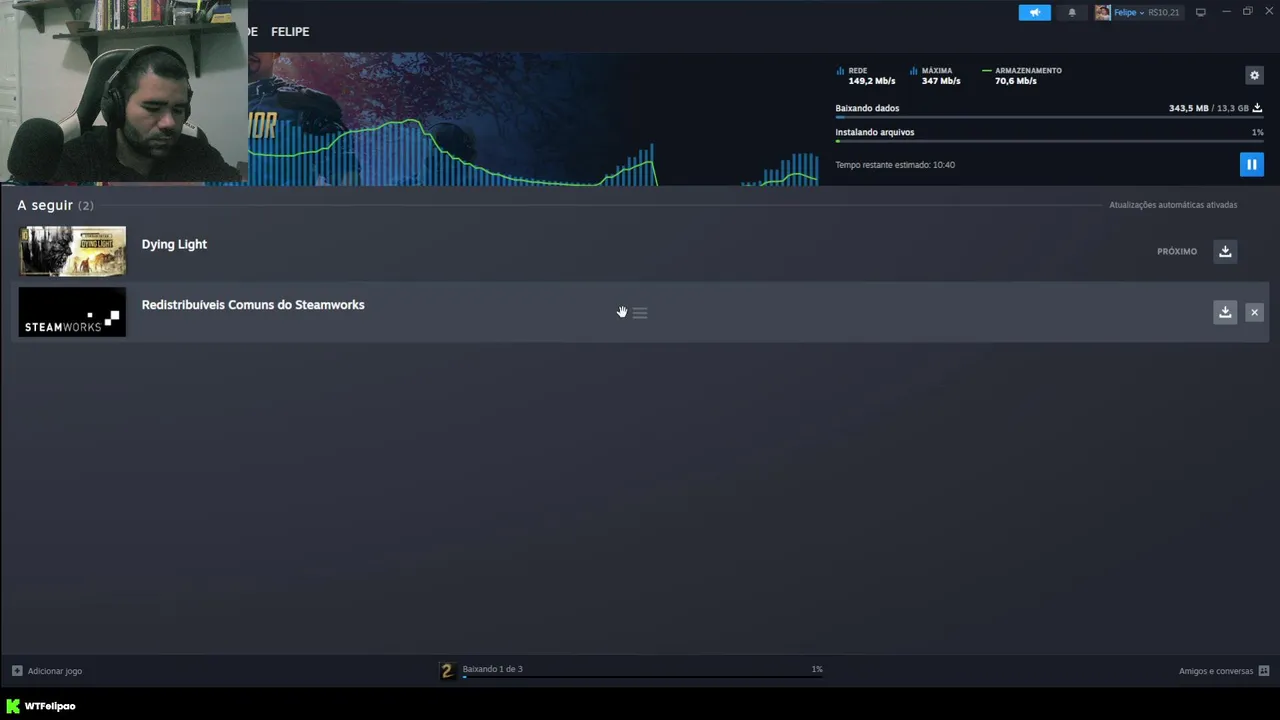This screenshot has width=1280, height=720.
Task: Click Tempo restante estimado text
Action: click(895, 165)
